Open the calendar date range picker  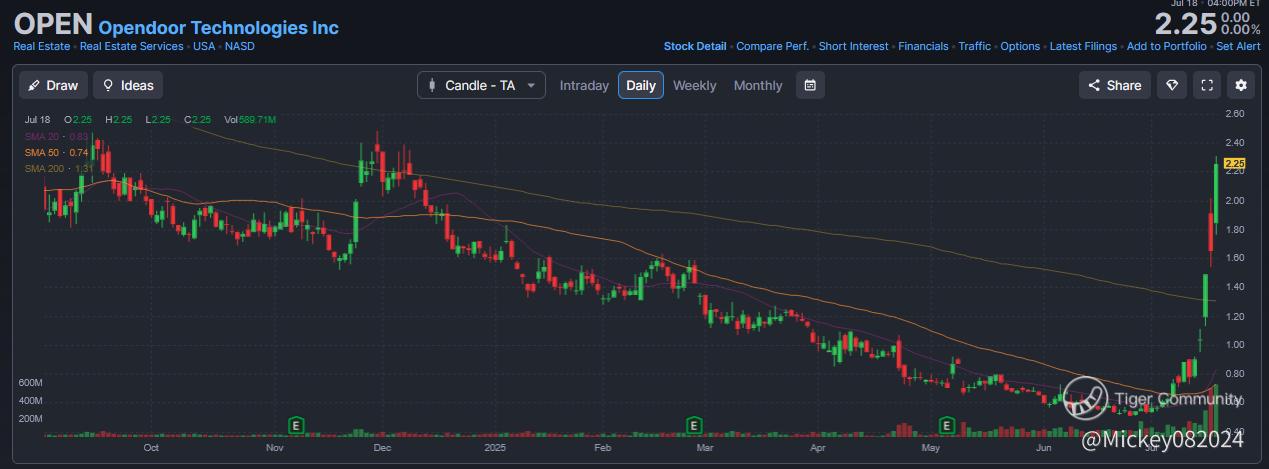pos(810,85)
